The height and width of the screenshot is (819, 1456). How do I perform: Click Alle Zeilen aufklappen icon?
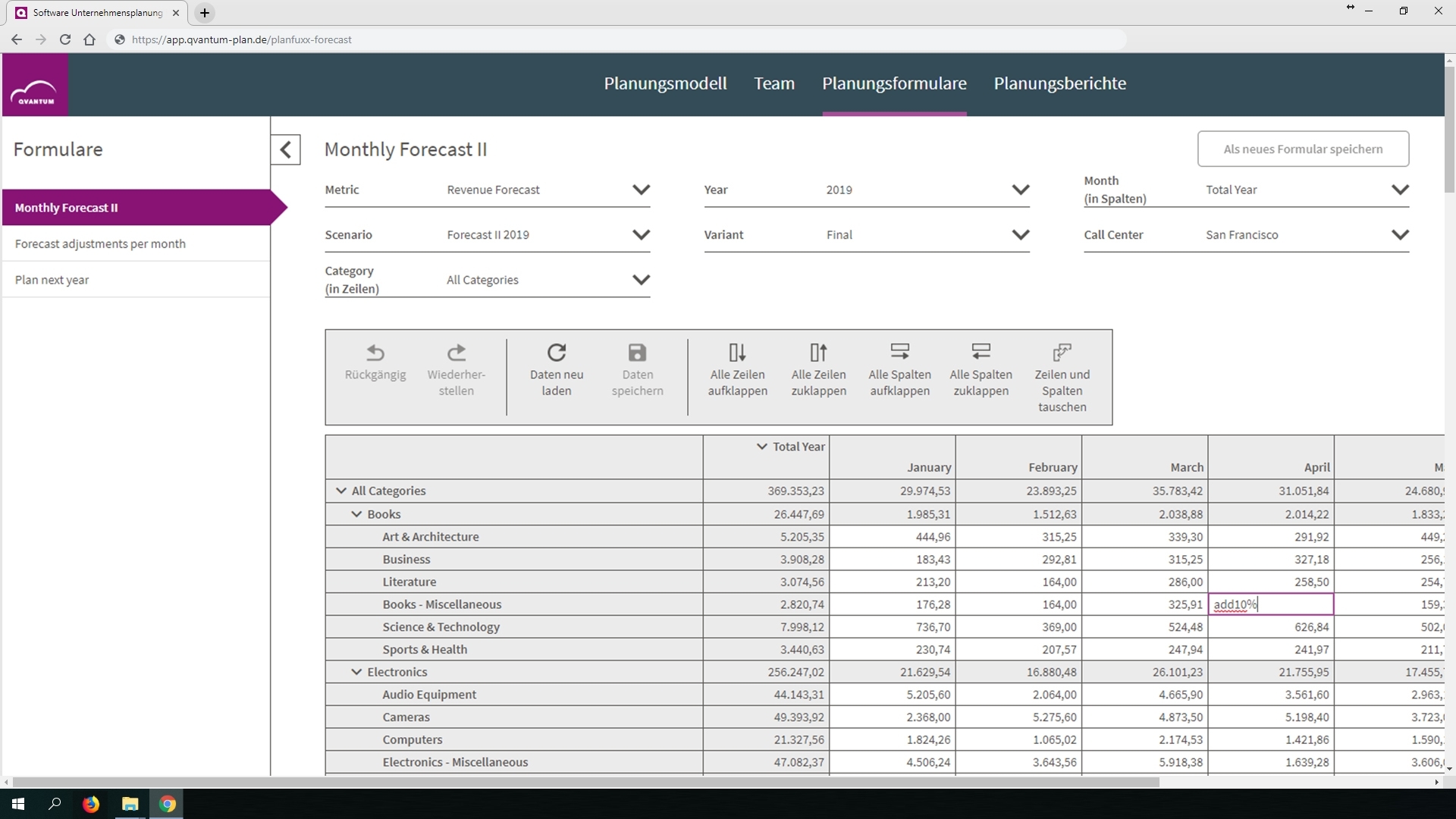click(737, 353)
